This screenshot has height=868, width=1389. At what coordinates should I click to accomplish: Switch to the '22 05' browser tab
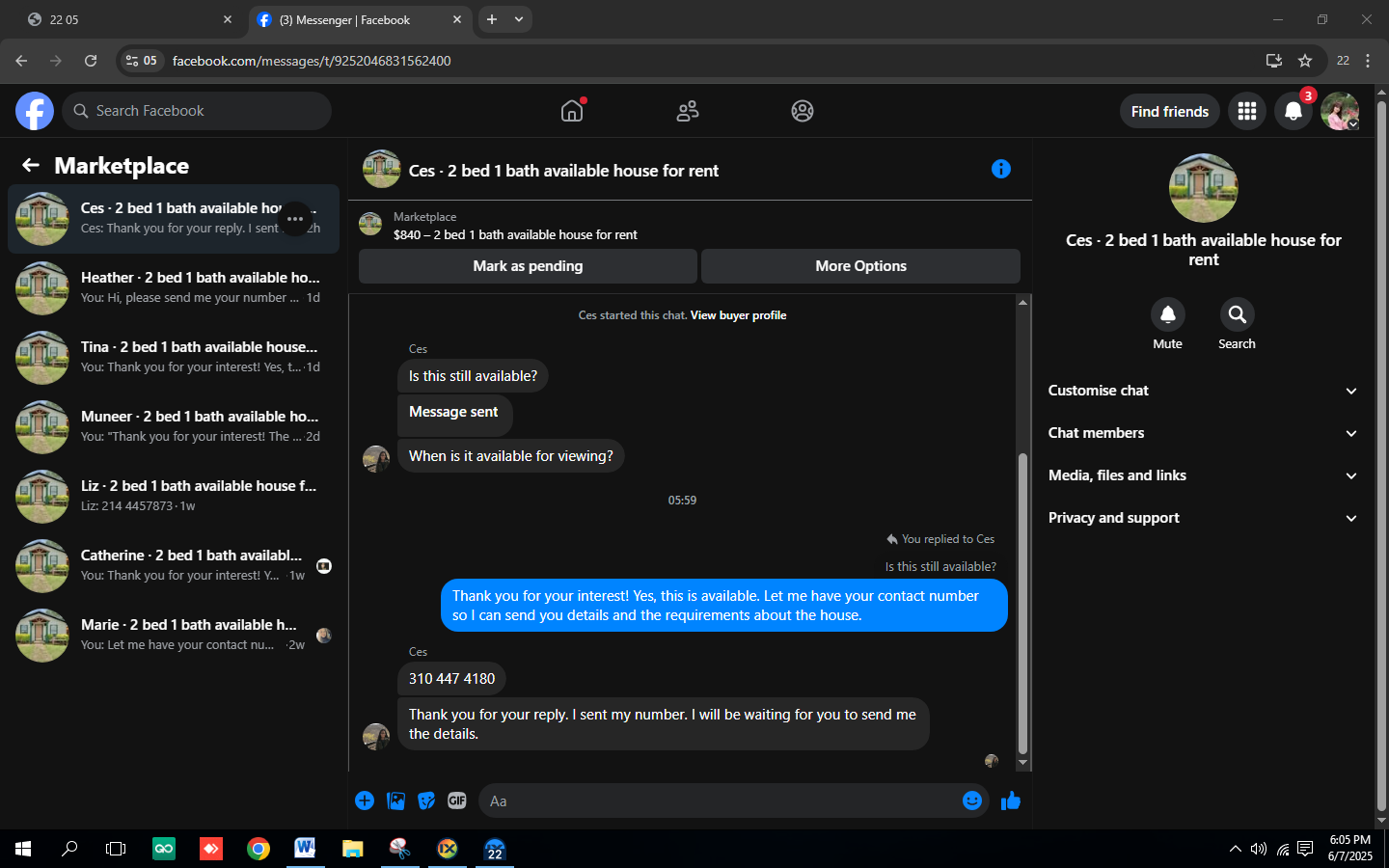[x=129, y=19]
